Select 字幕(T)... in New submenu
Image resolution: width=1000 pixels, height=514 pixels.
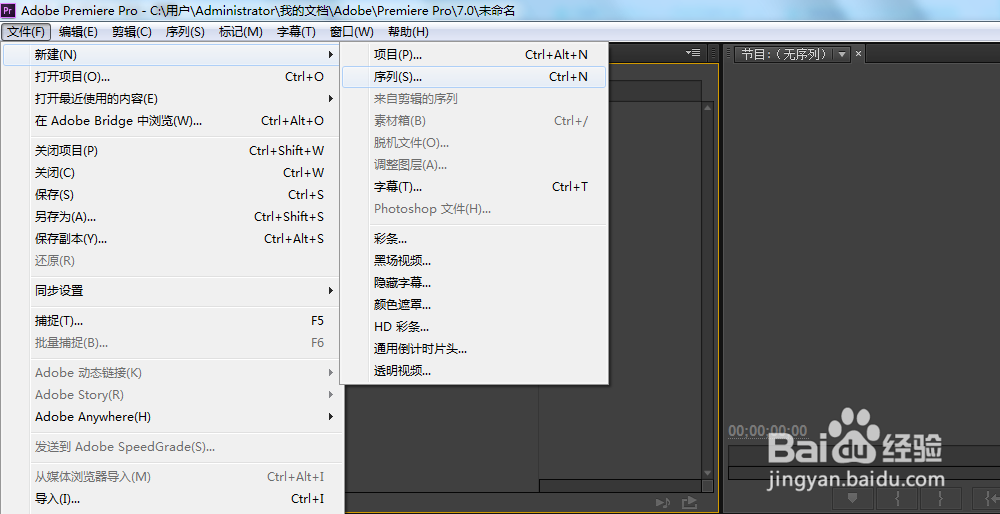point(474,187)
